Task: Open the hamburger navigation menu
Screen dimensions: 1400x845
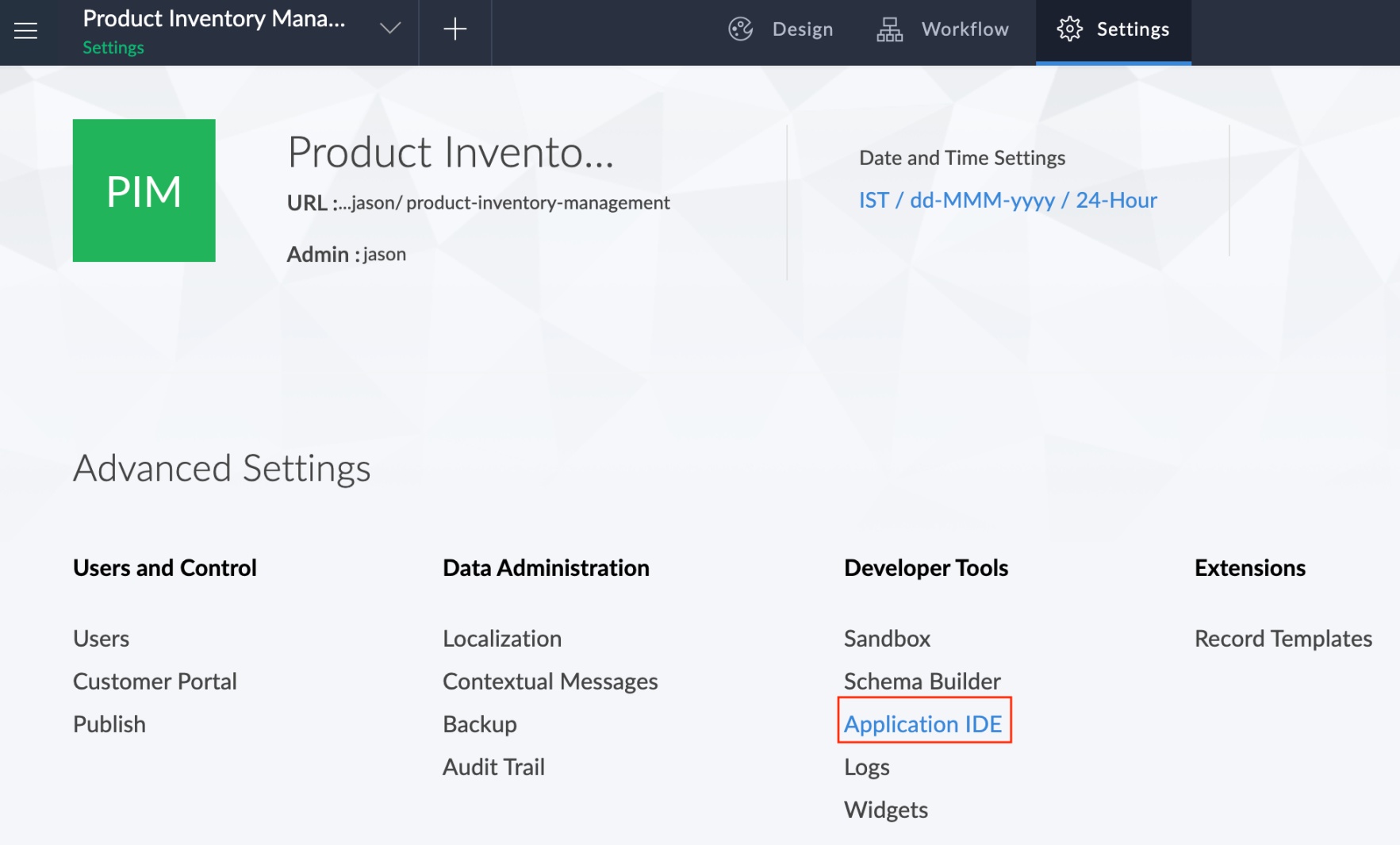Action: [25, 30]
